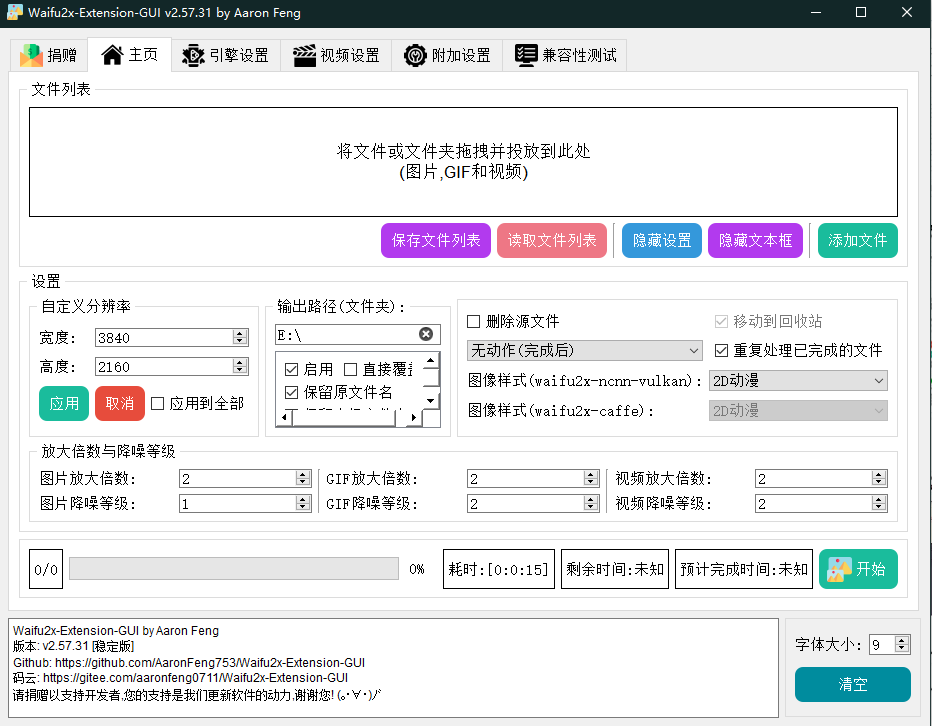Click 保存文件列表 button

[436, 240]
